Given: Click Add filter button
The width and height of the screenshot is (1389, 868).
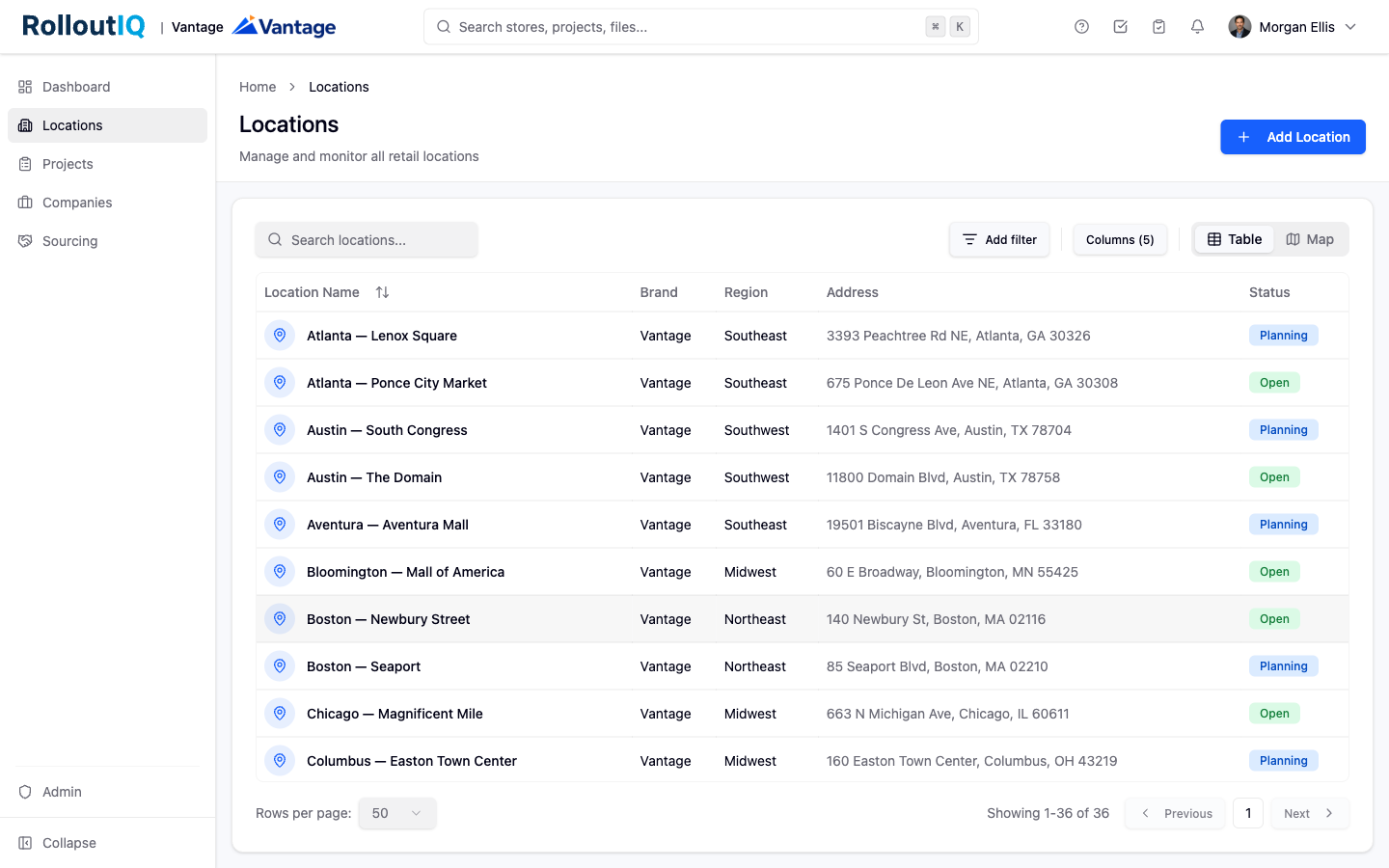Looking at the screenshot, I should point(999,240).
